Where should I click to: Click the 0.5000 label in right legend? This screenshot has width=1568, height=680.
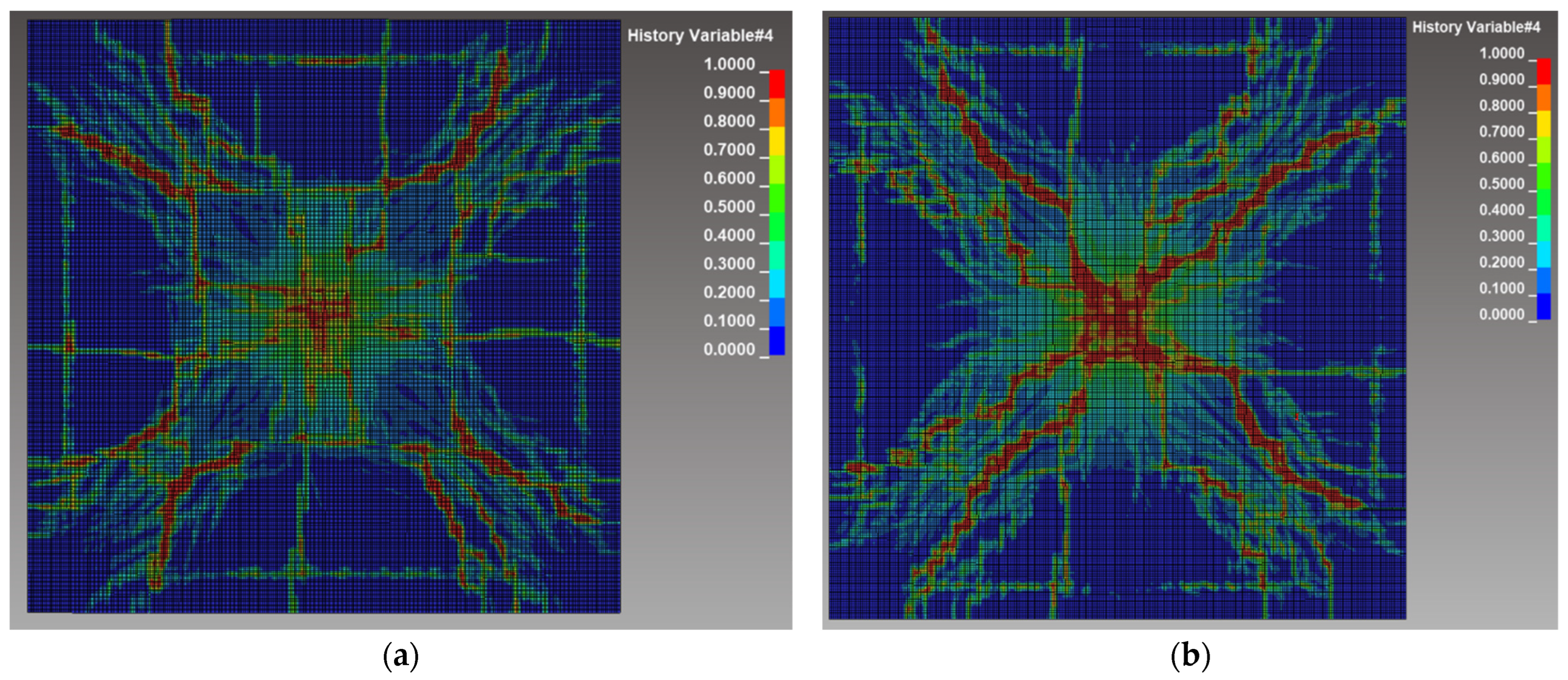[1502, 184]
